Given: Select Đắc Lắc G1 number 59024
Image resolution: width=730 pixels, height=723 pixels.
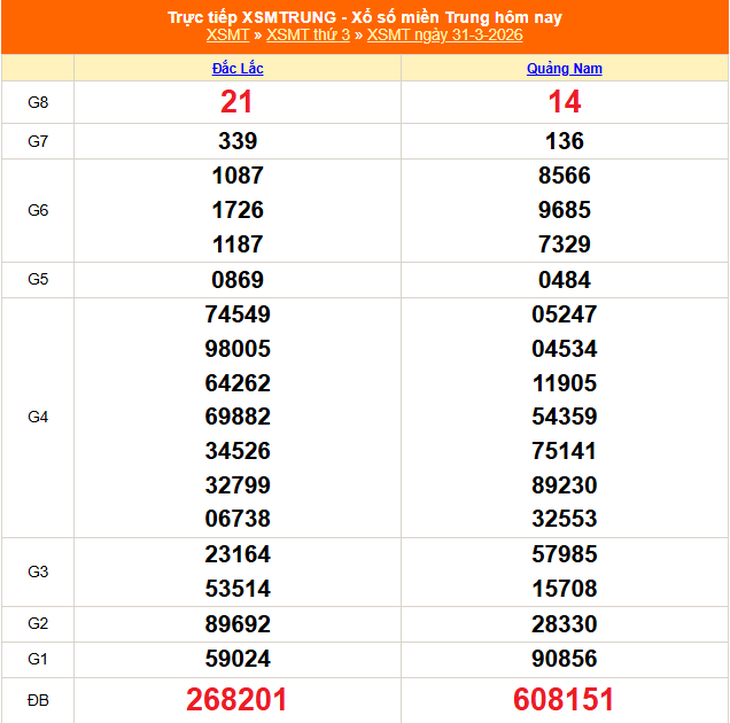Looking at the screenshot, I should pos(237,659).
